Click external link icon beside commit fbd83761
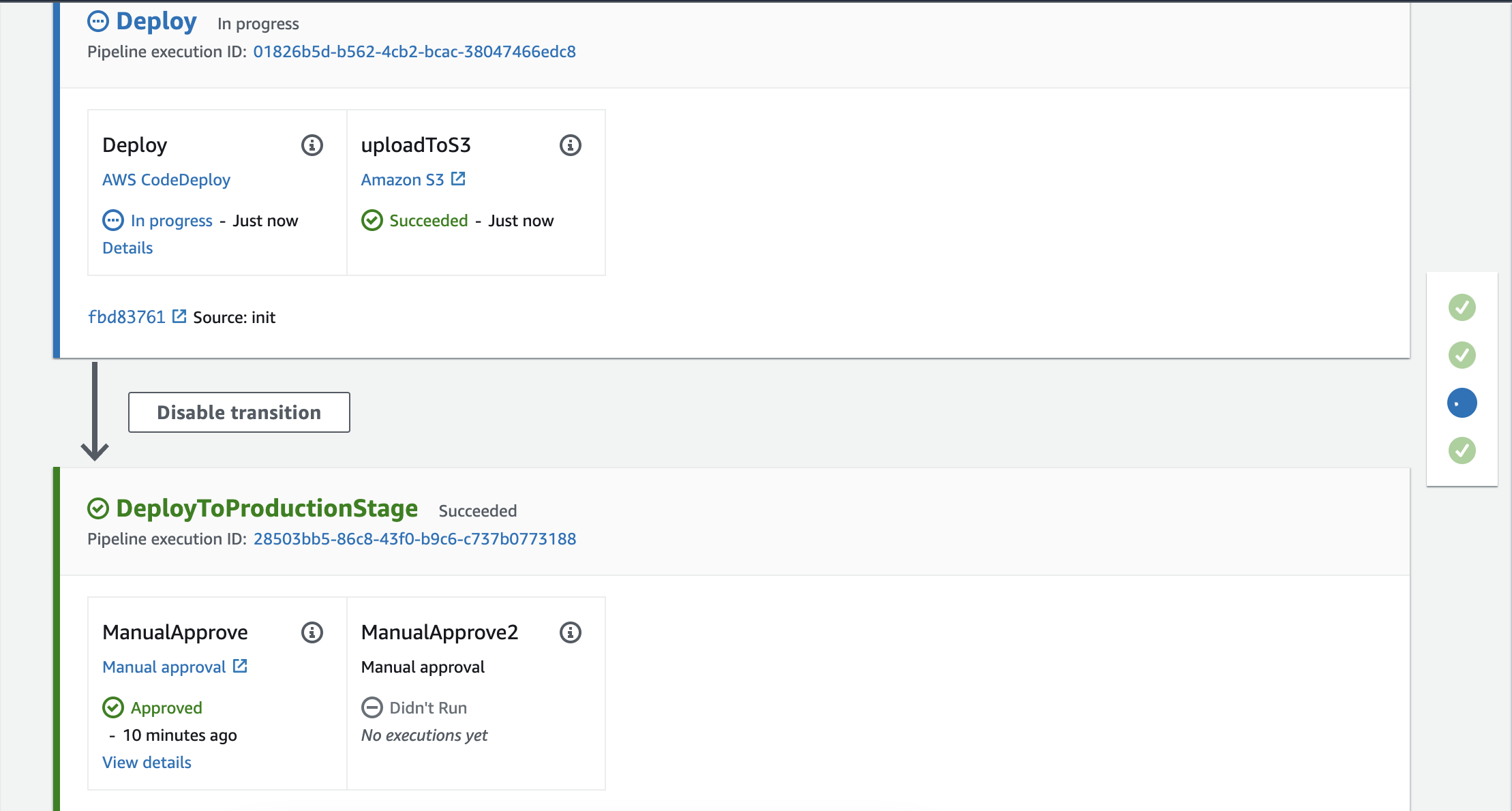This screenshot has width=1512, height=811. coord(179,316)
